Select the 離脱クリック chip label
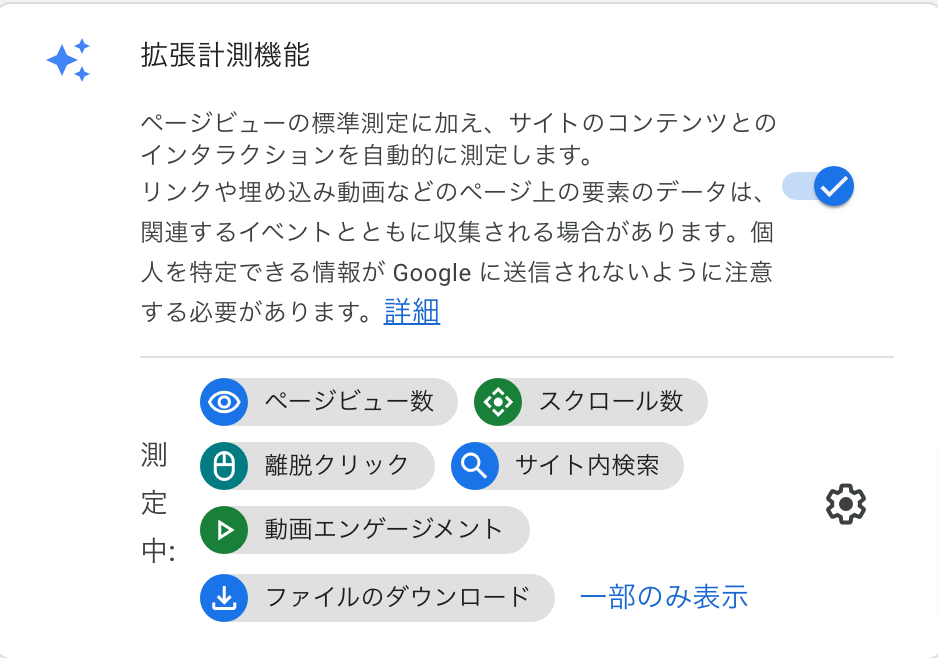This screenshot has height=658, width=938. pos(337,465)
